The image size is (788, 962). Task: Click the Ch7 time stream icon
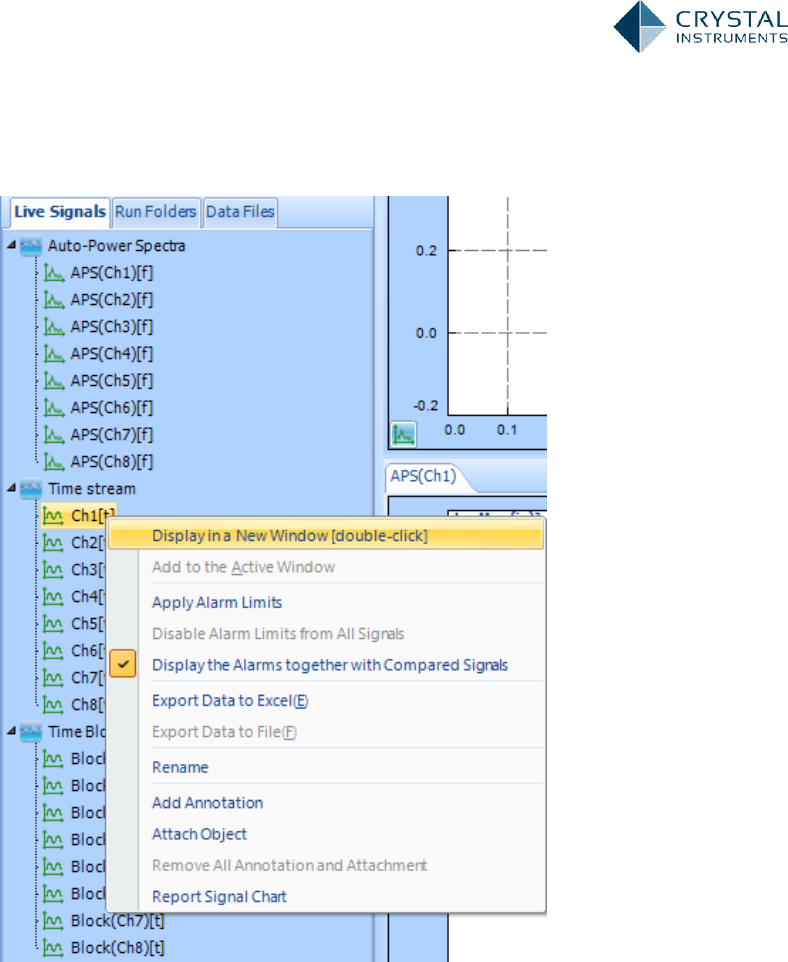click(x=53, y=678)
